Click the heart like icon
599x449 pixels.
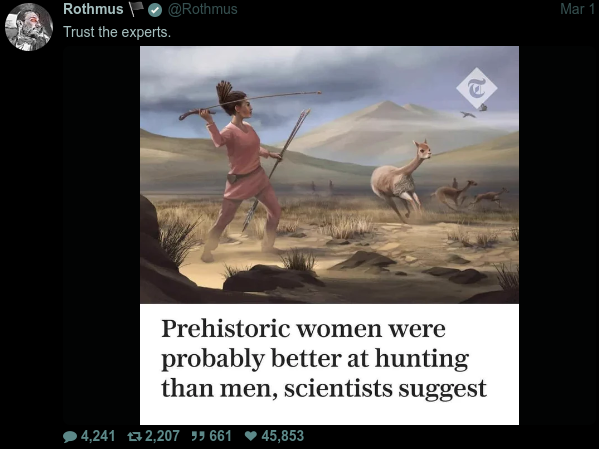coord(251,436)
